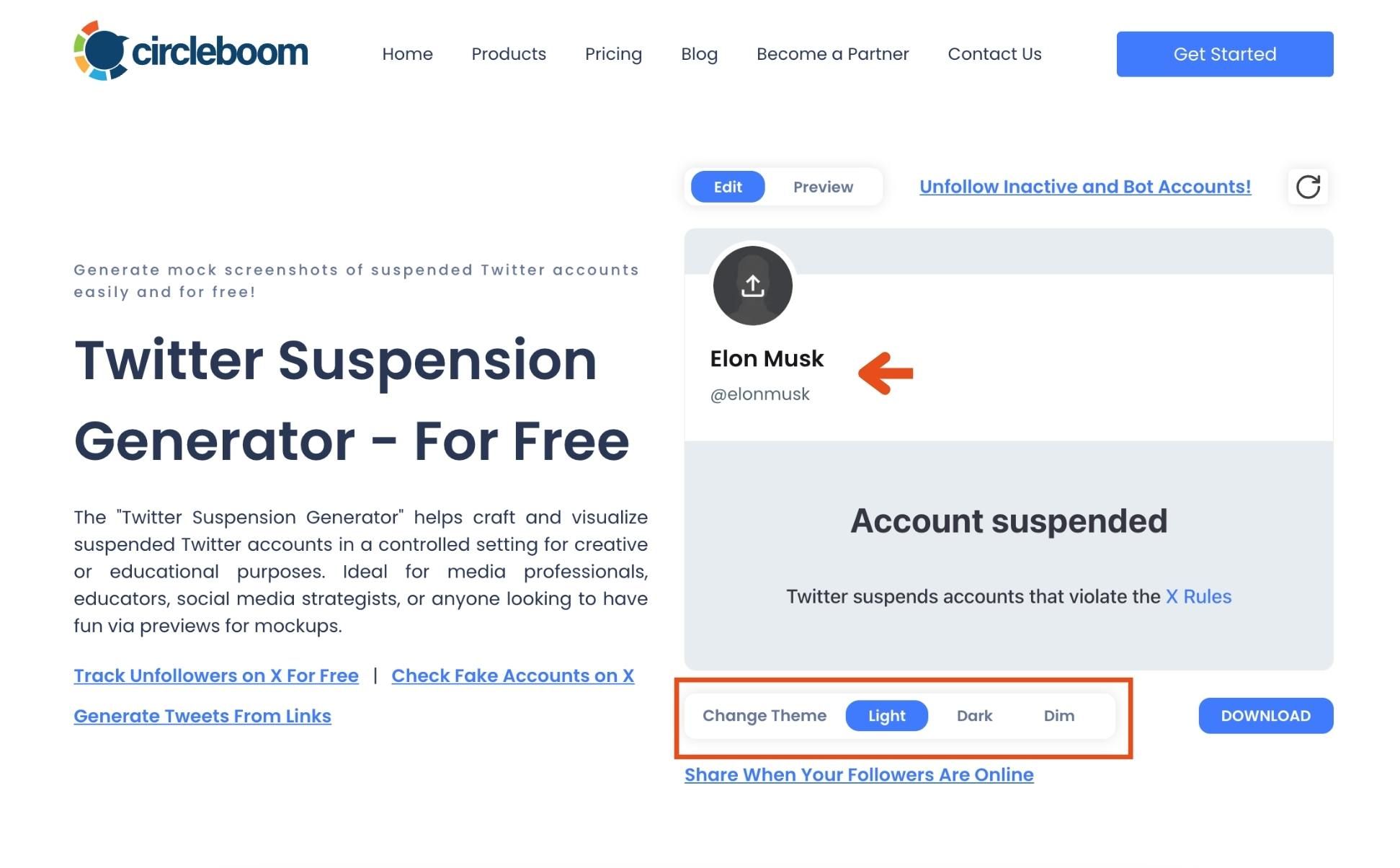Select the Light theme option
Screen dimensions: 1400x868
888,715
